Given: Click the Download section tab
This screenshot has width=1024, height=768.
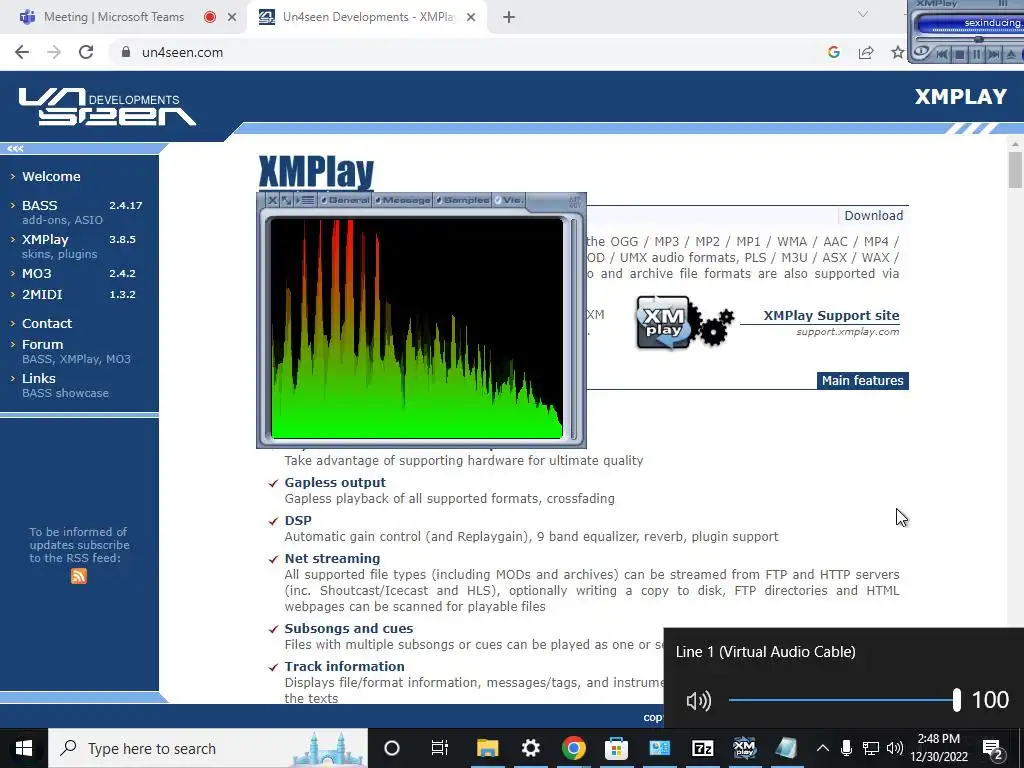Looking at the screenshot, I should (873, 216).
